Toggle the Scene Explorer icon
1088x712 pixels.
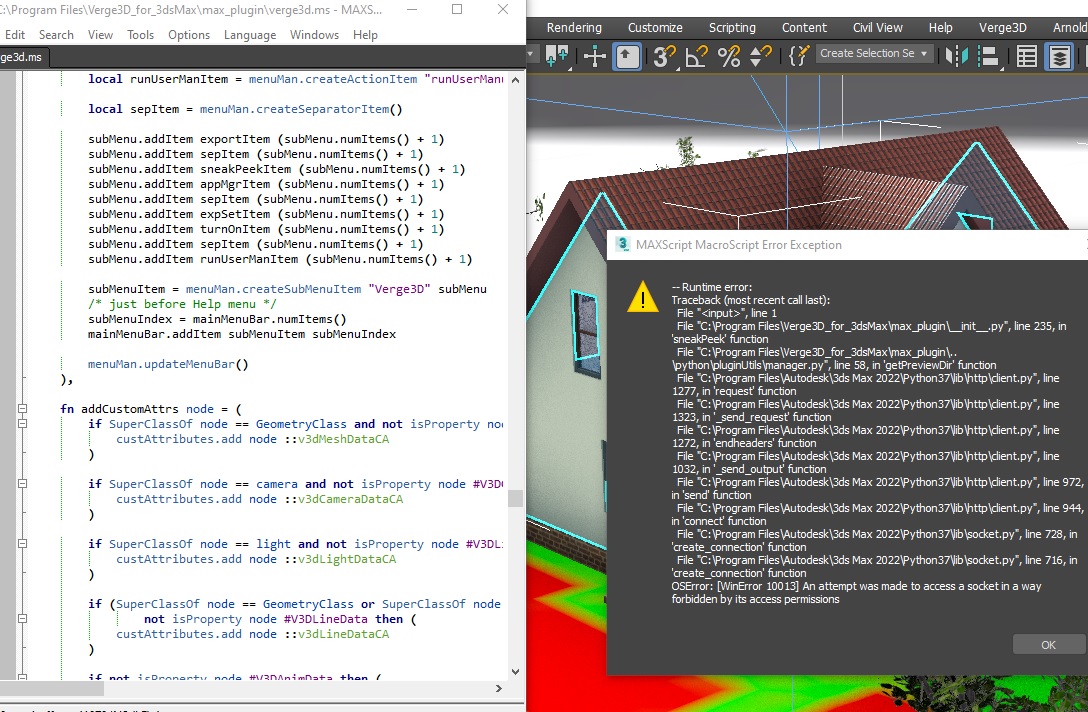coord(1026,56)
